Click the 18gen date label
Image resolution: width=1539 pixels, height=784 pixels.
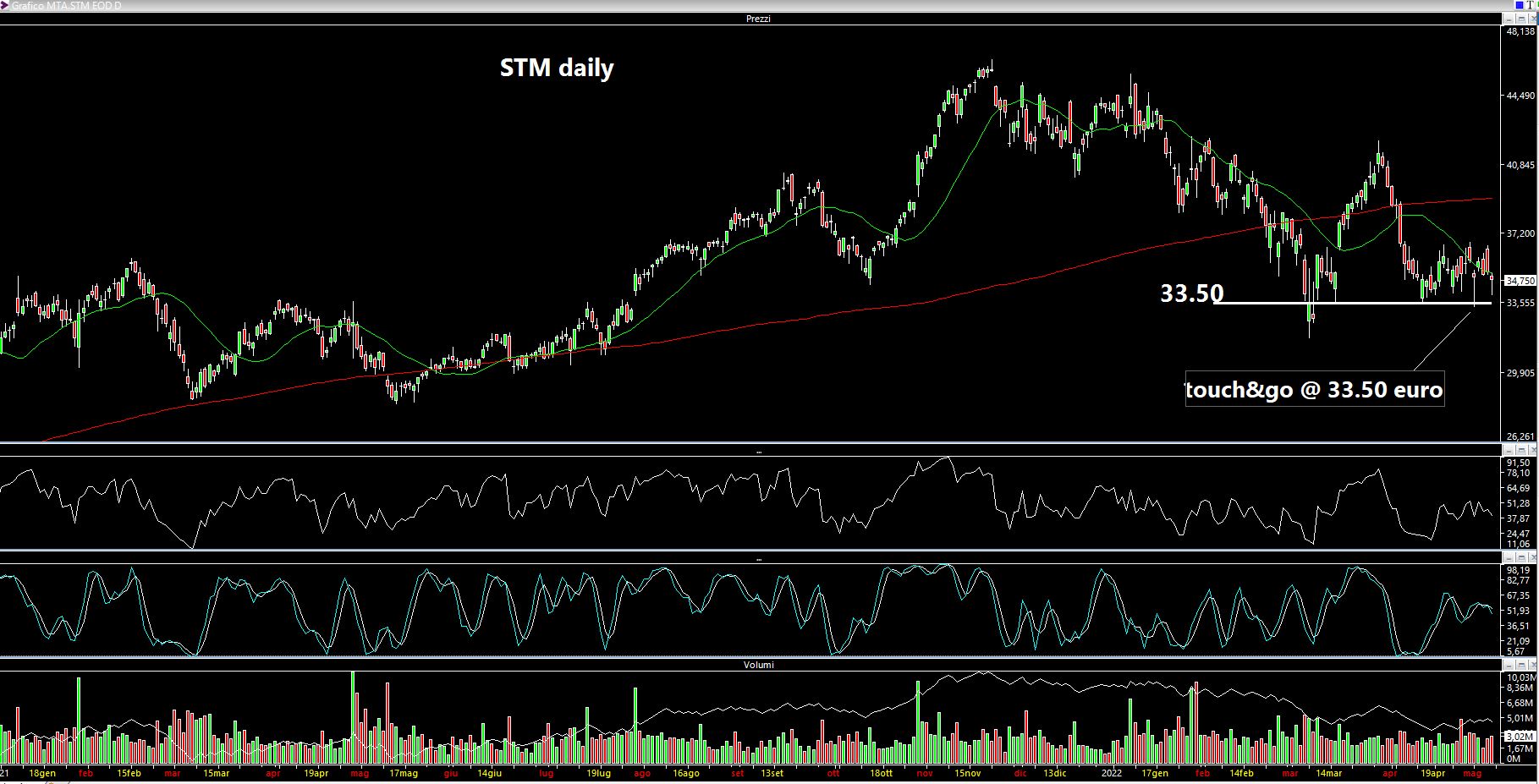click(x=42, y=773)
